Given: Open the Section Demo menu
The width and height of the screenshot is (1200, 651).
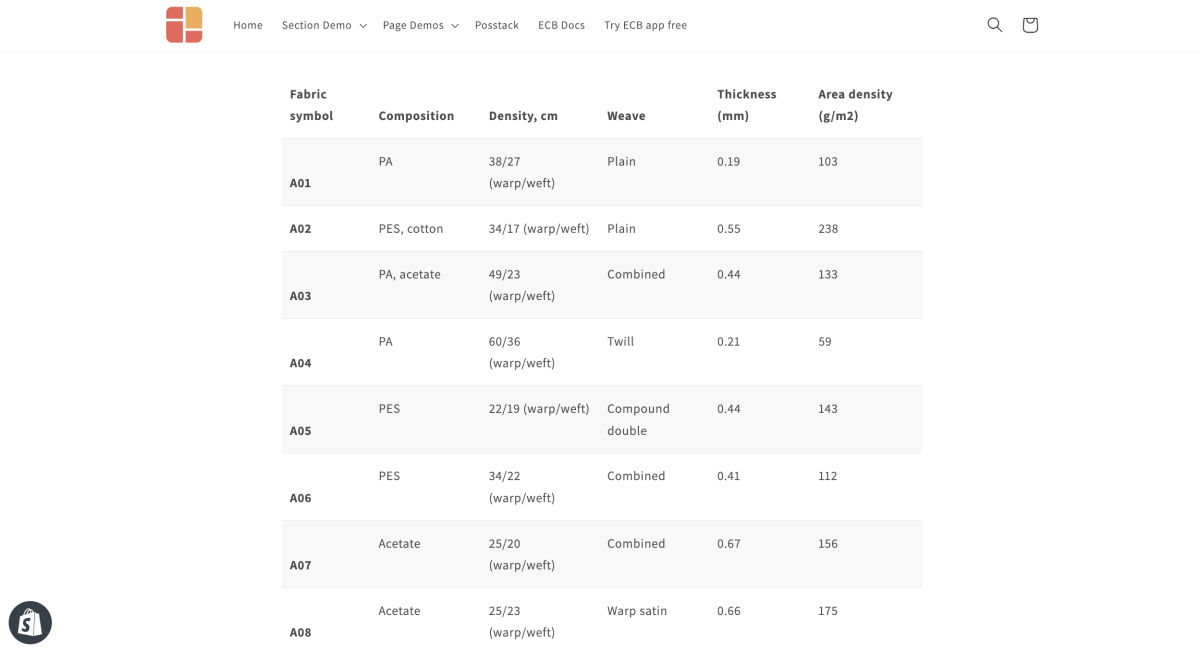Looking at the screenshot, I should (315, 25).
